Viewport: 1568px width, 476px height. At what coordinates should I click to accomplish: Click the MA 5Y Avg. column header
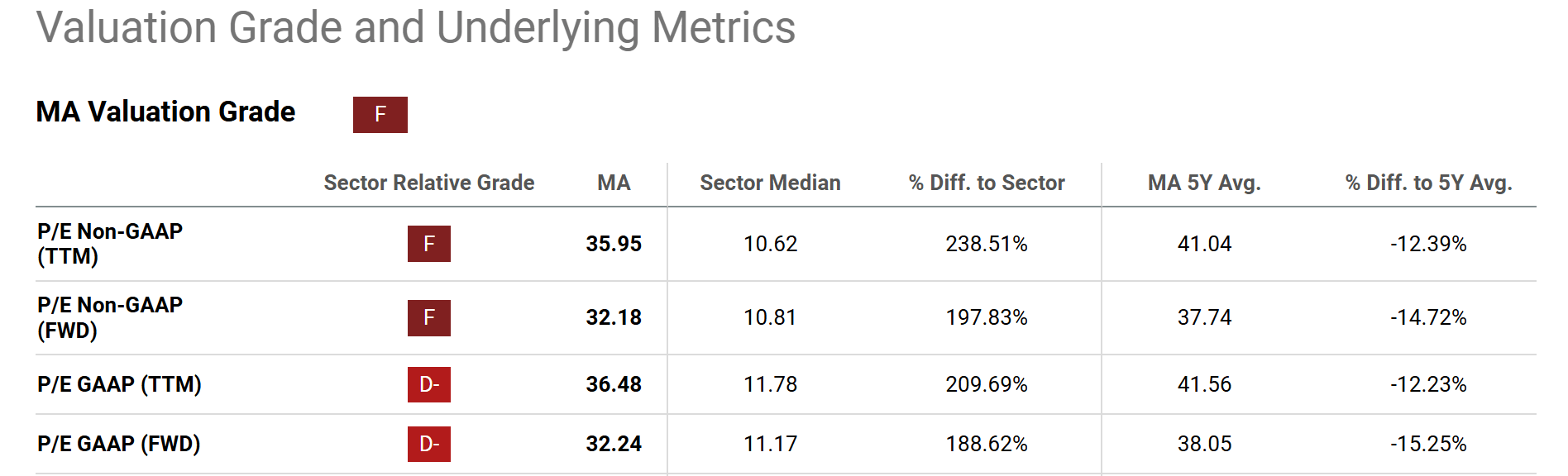pos(1204,183)
